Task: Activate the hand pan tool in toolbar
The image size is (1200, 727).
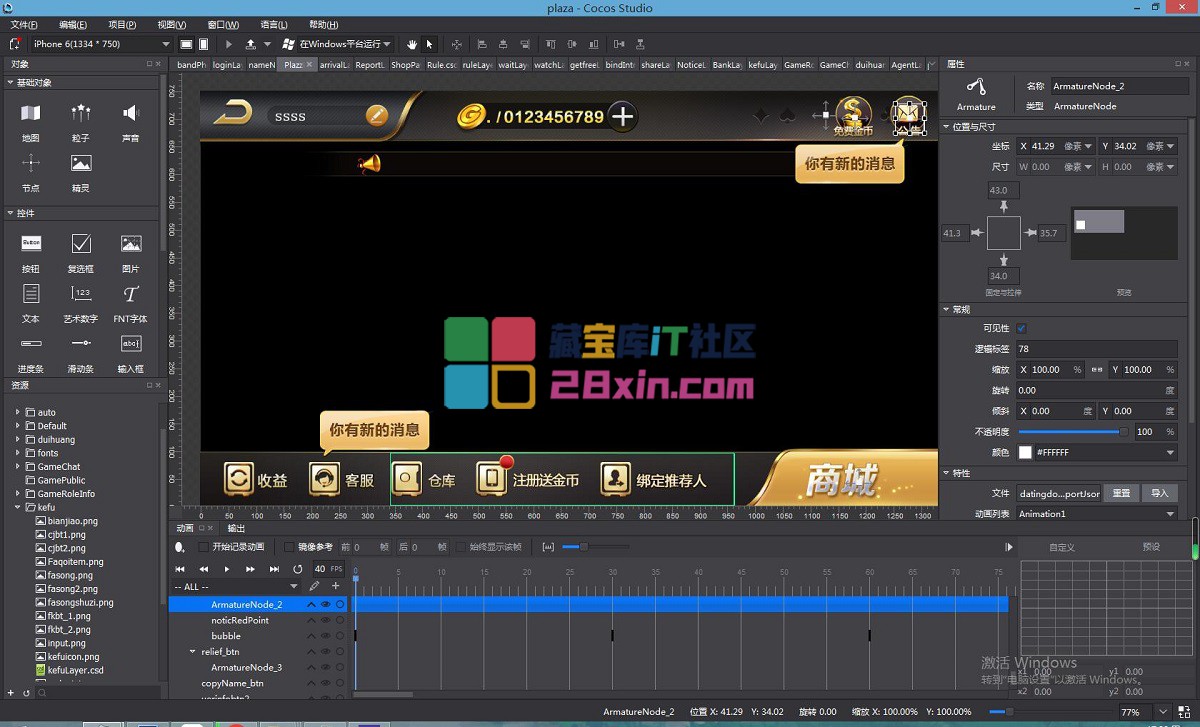Action: pyautogui.click(x=412, y=44)
